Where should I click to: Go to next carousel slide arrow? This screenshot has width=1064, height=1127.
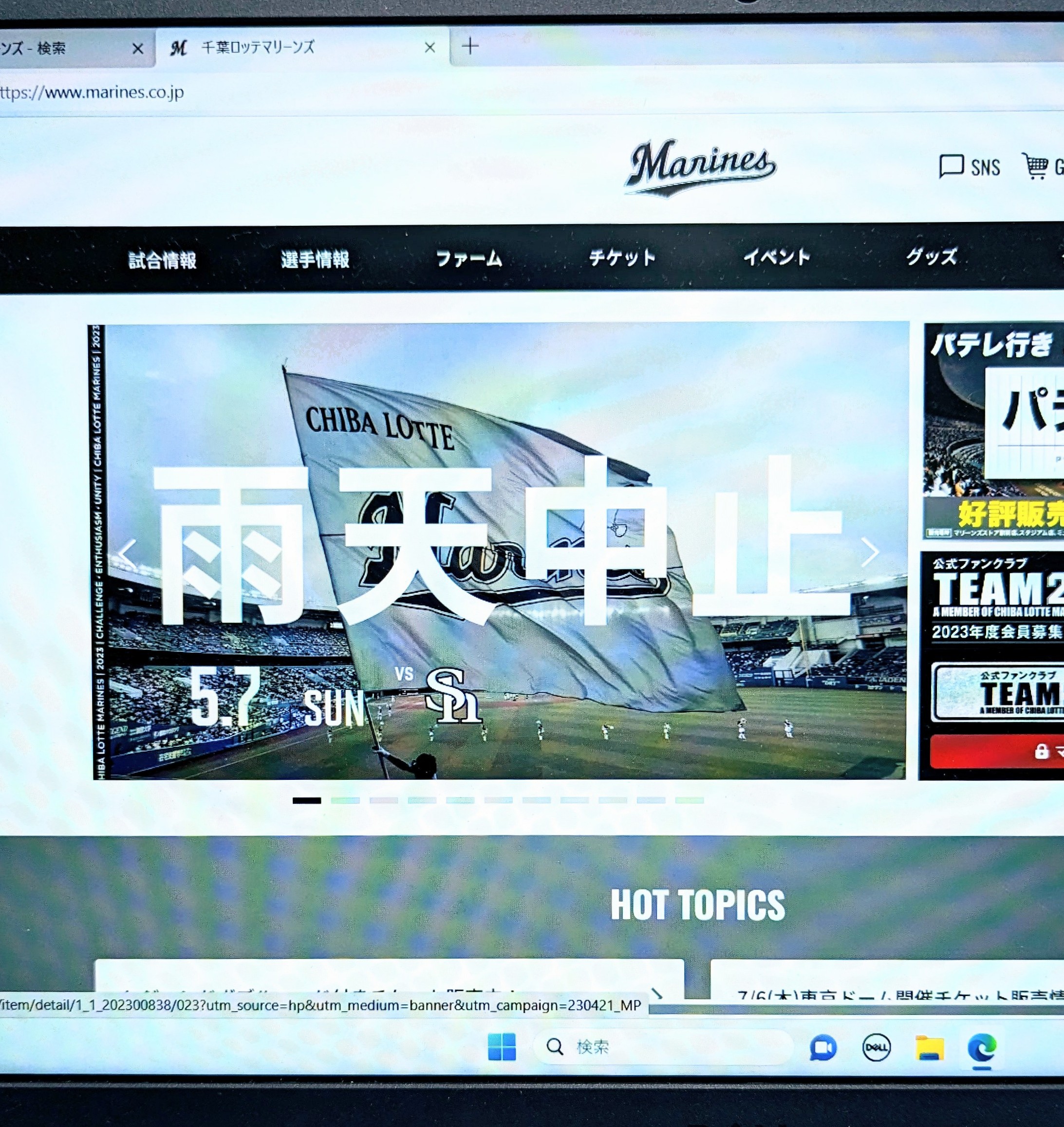(870, 551)
